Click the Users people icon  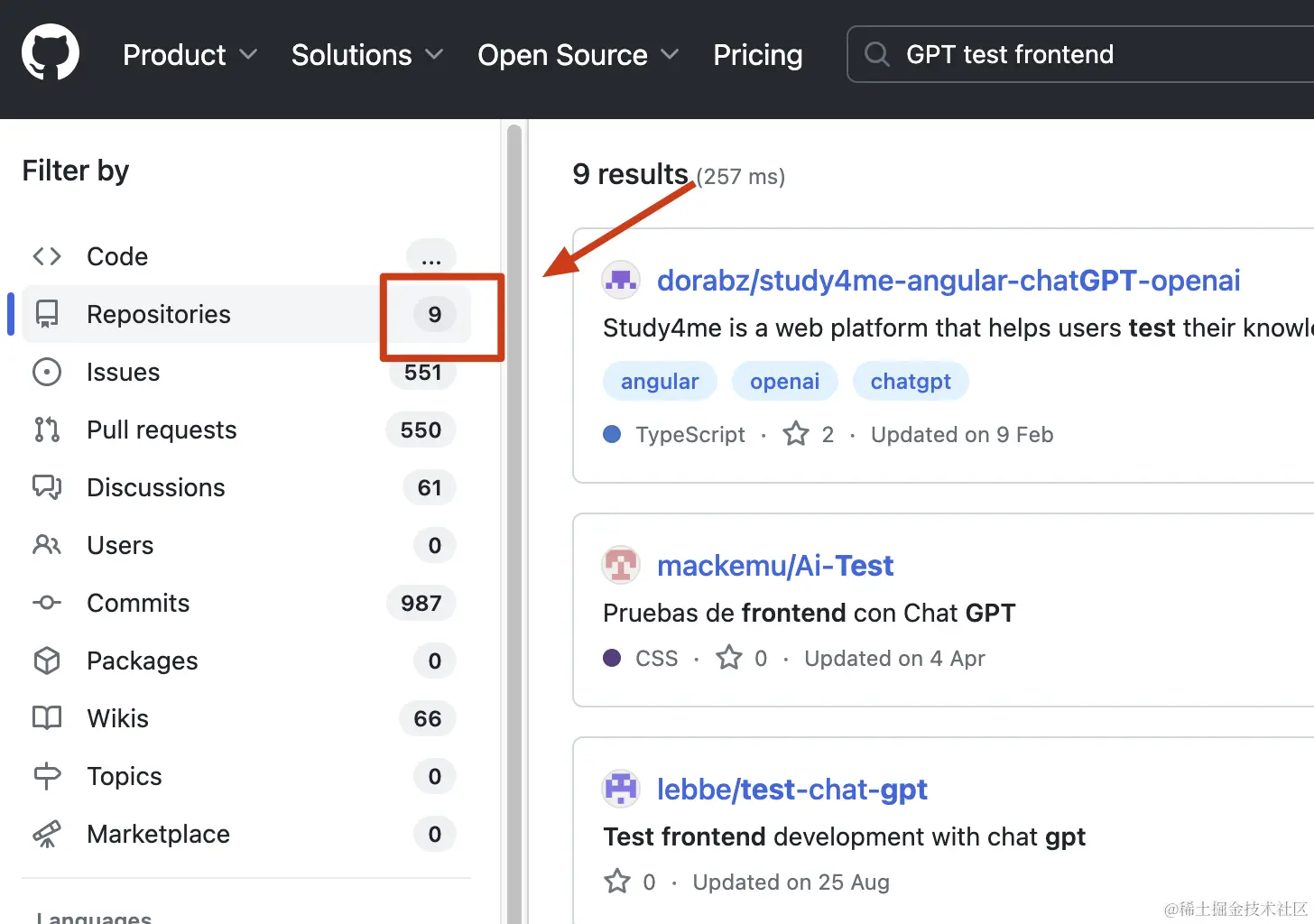47,545
